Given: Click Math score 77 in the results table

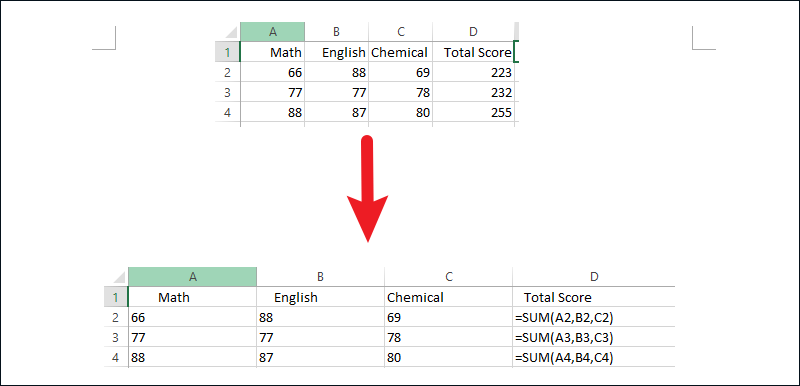Looking at the screenshot, I should pyautogui.click(x=272, y=92).
